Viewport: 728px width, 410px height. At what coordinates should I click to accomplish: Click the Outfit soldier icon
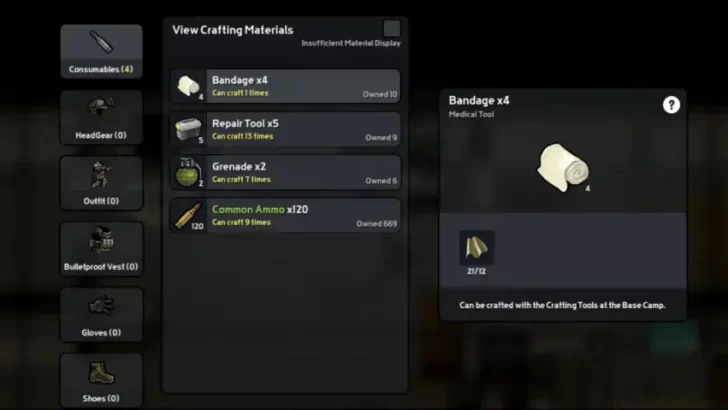pyautogui.click(x=101, y=174)
